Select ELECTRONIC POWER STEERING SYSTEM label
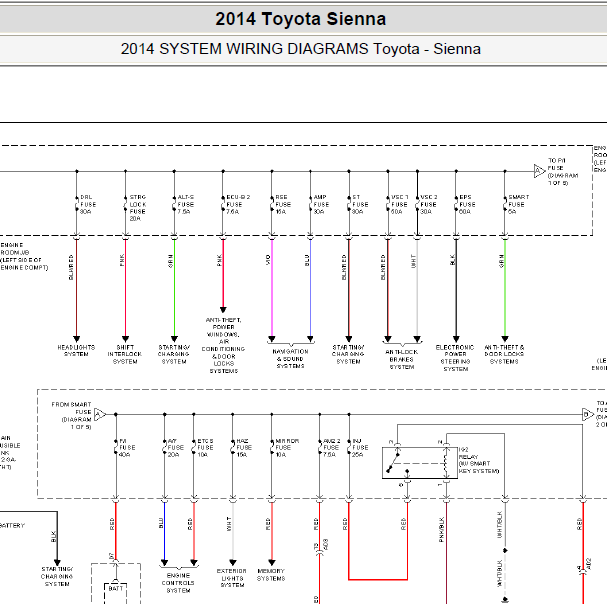The image size is (607, 604). click(455, 358)
